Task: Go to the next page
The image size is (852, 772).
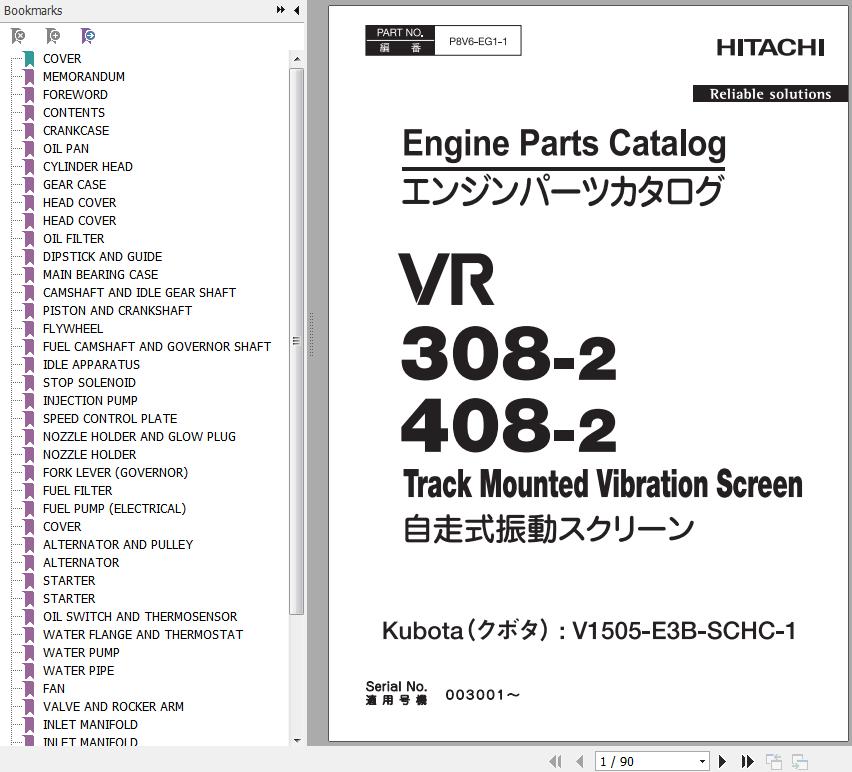Action: pyautogui.click(x=722, y=761)
